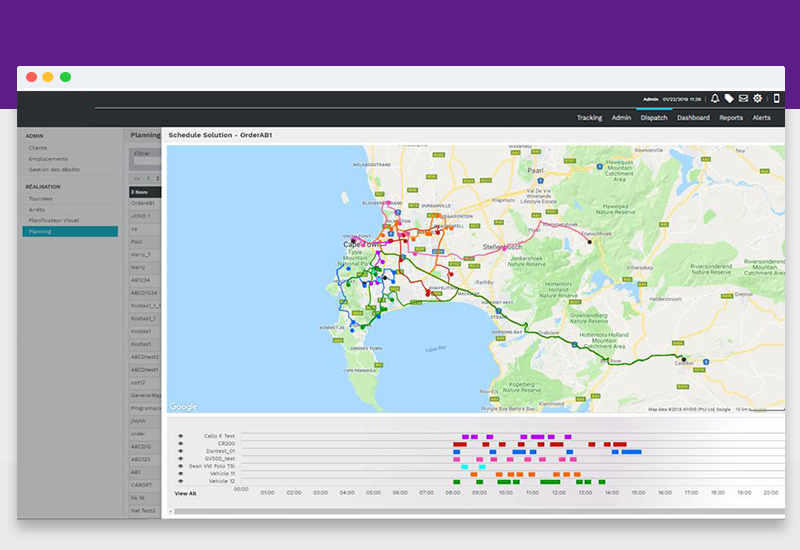
Task: Select the highlighted Planning sidebar item
Action: tap(70, 232)
